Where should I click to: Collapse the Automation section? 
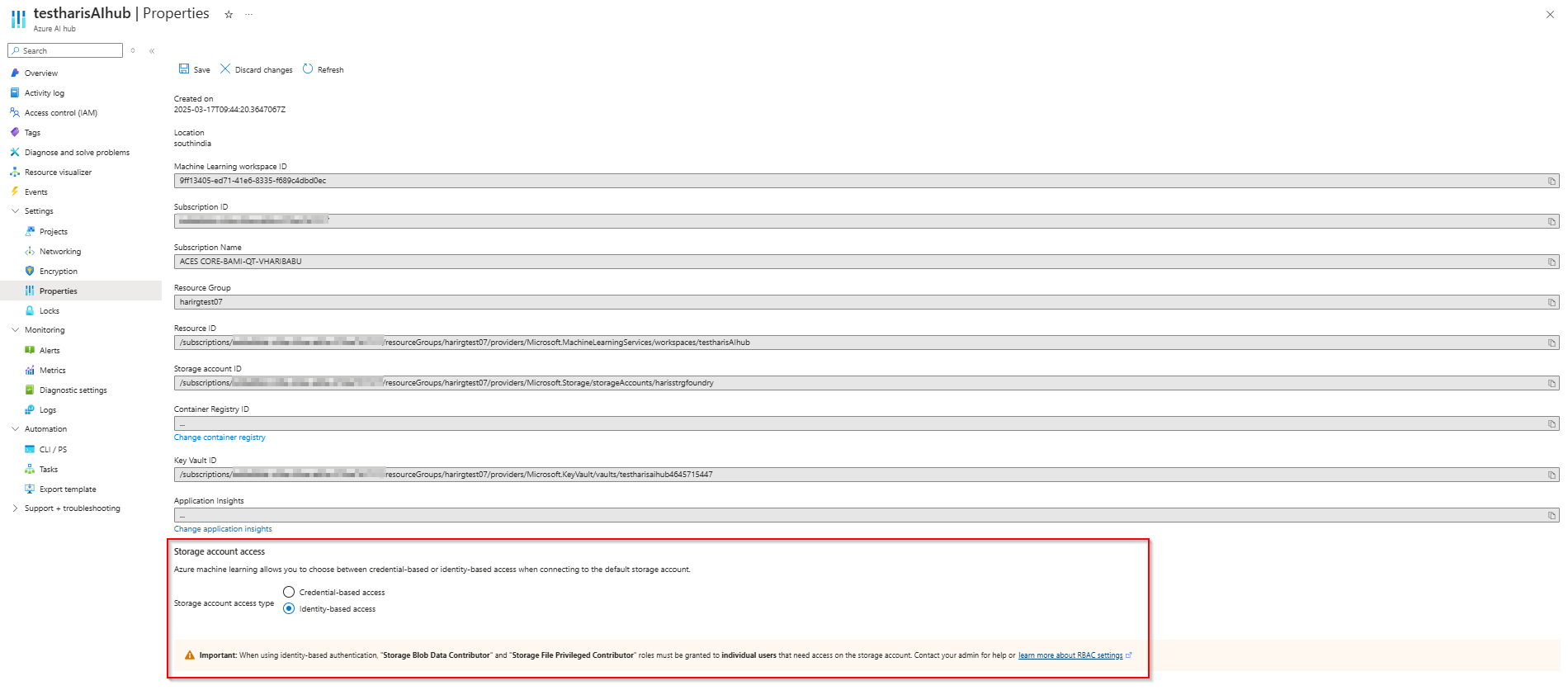(x=15, y=429)
